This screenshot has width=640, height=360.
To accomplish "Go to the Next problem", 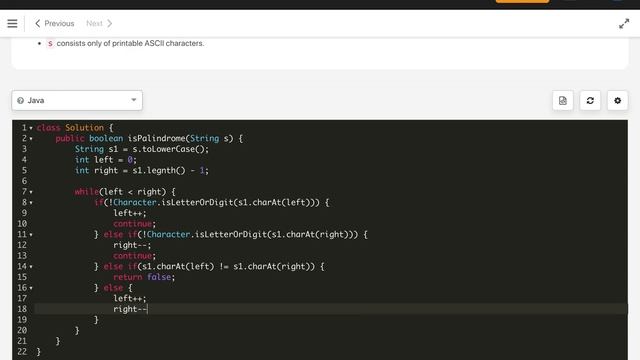I will pyautogui.click(x=99, y=24).
